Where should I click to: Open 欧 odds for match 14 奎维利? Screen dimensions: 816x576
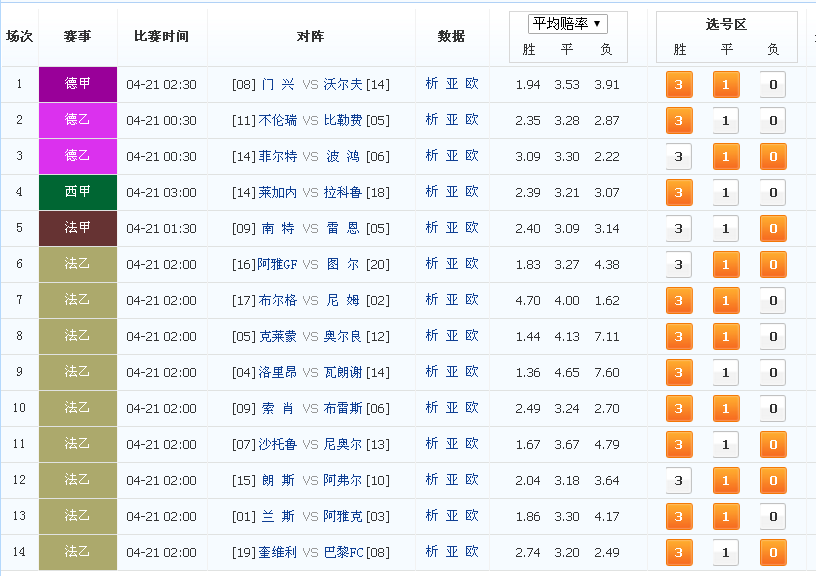[x=471, y=552]
